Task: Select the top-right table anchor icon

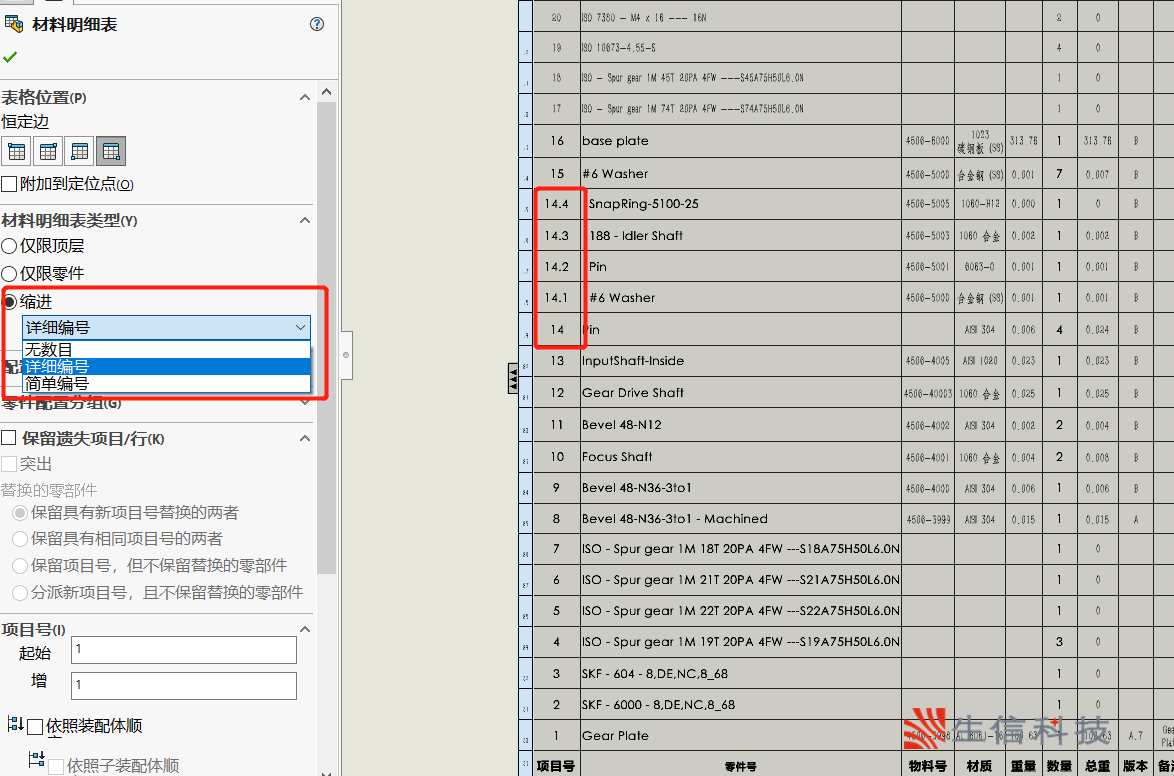Action: pos(48,150)
